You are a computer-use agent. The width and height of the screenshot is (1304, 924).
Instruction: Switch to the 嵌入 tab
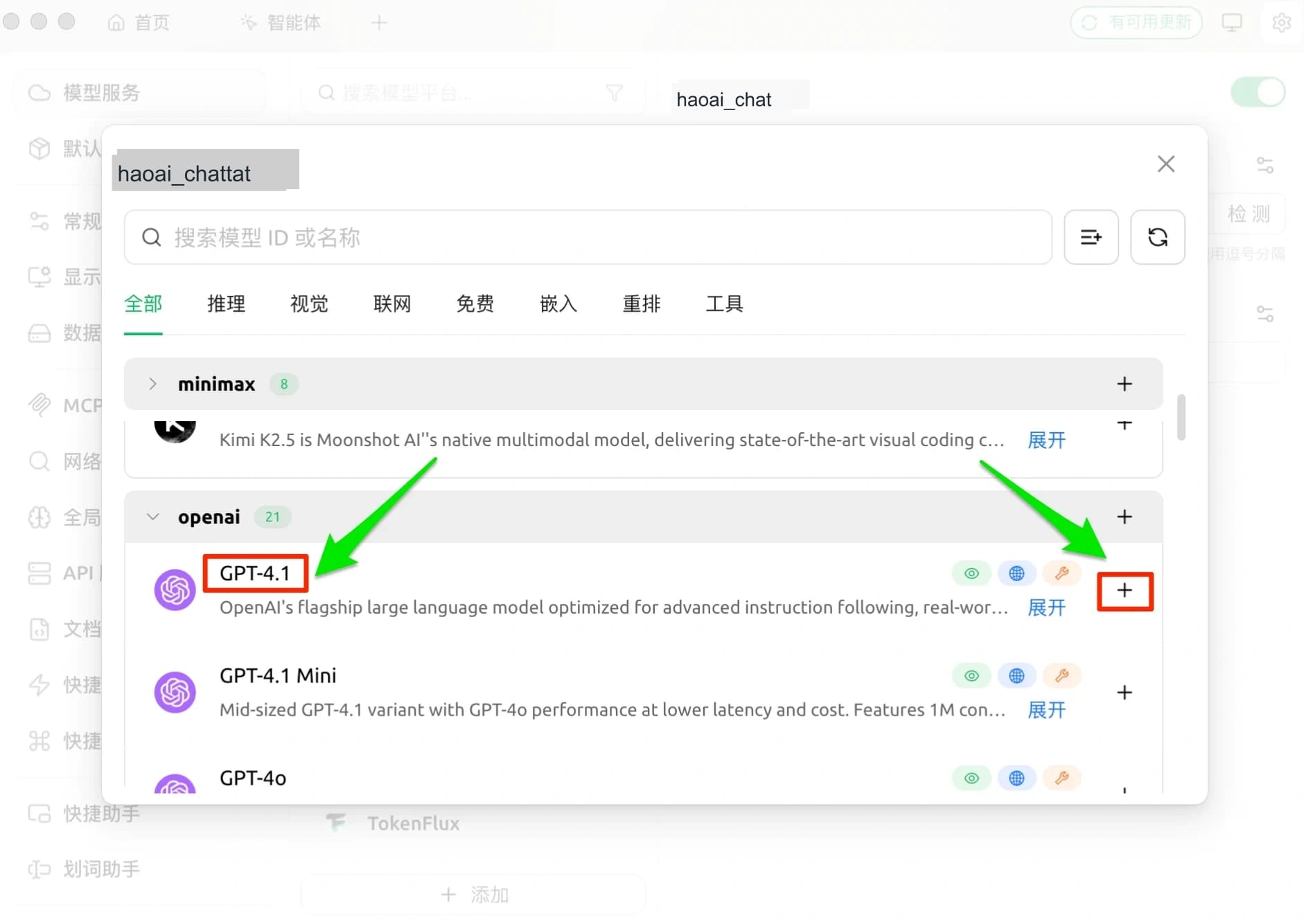click(558, 304)
